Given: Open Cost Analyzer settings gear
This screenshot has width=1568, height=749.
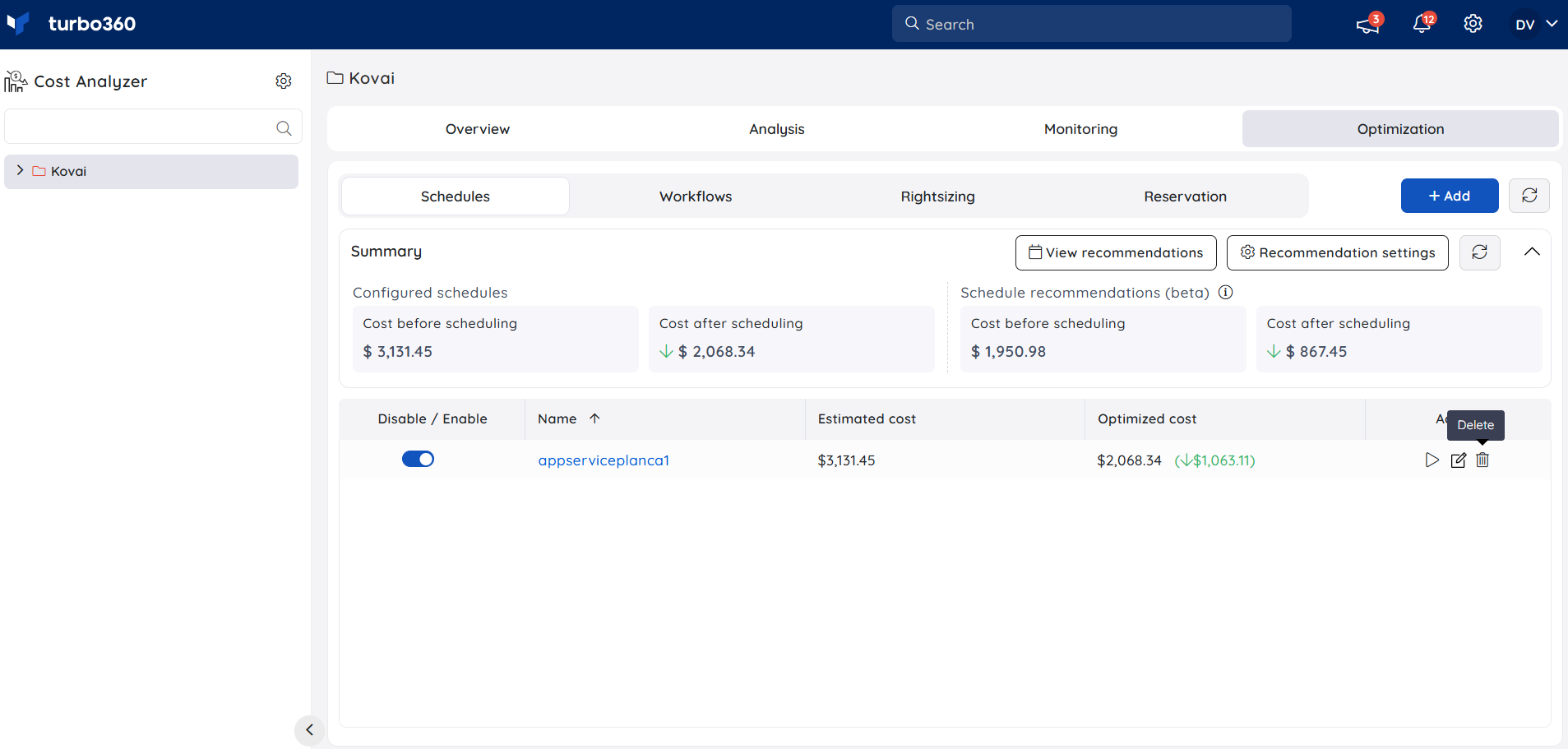Looking at the screenshot, I should (x=284, y=81).
